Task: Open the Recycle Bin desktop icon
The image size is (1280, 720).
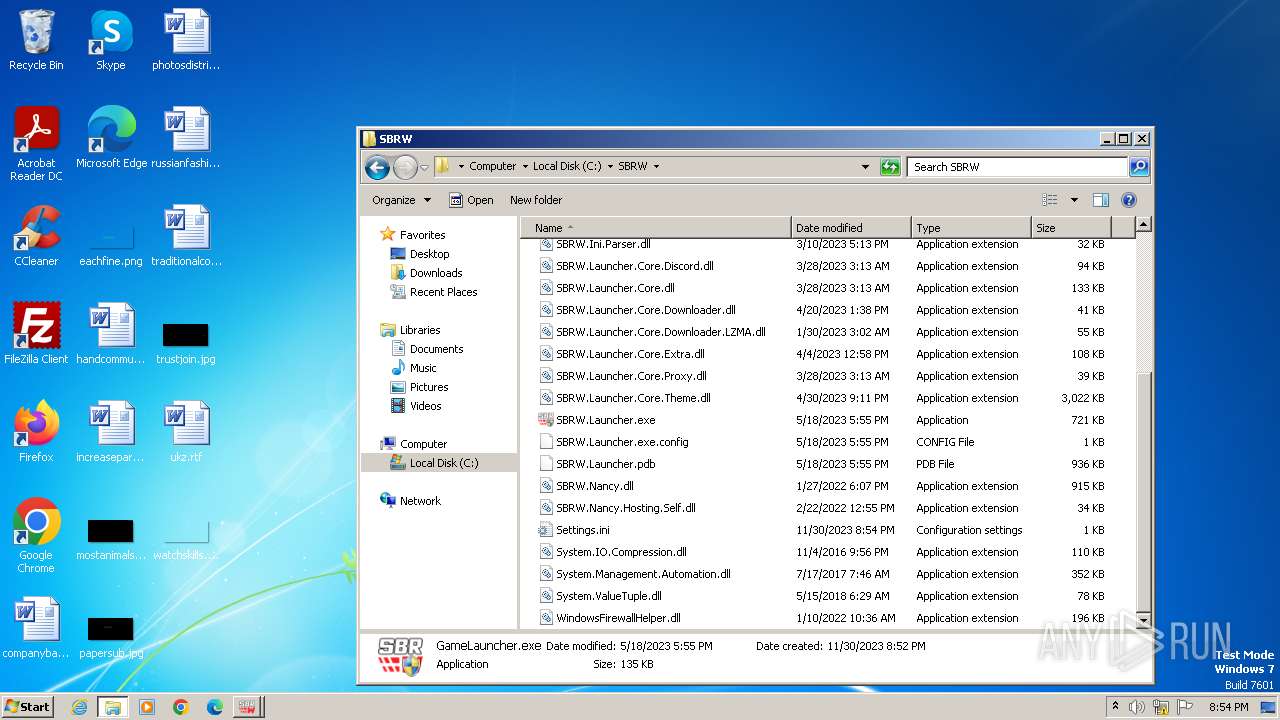Action: (36, 41)
